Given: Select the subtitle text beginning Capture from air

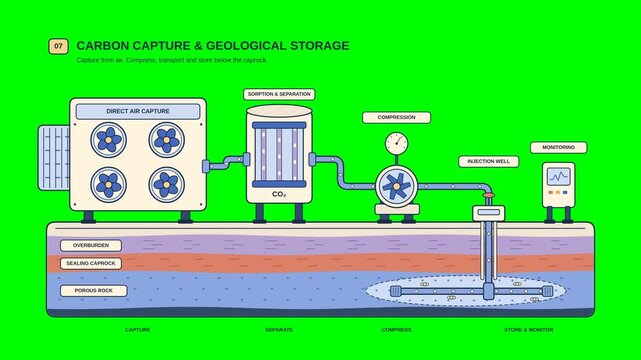Looking at the screenshot, I should (x=171, y=60).
